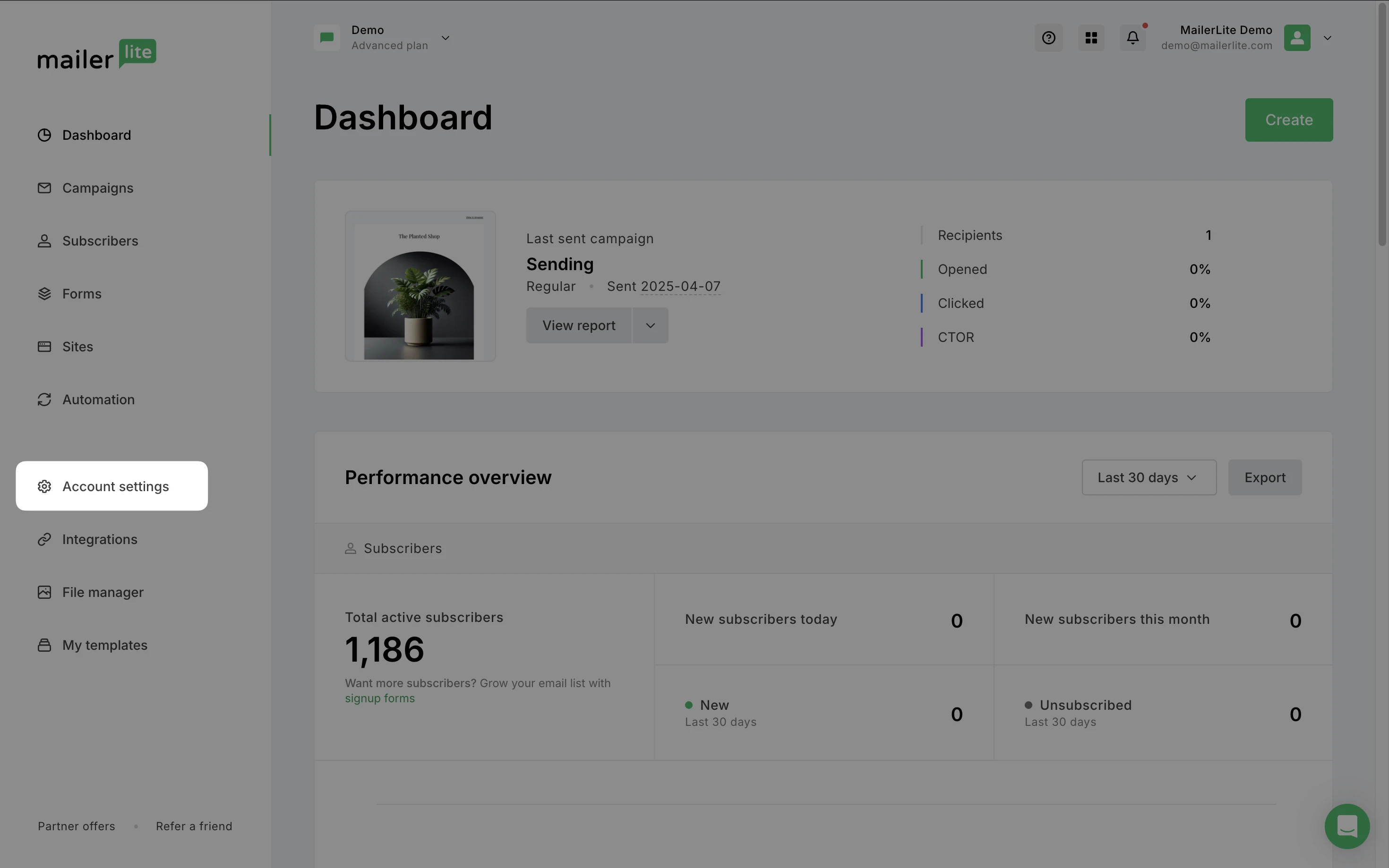Viewport: 1389px width, 868px height.
Task: Go to Campaigns in sidebar
Action: click(98, 188)
